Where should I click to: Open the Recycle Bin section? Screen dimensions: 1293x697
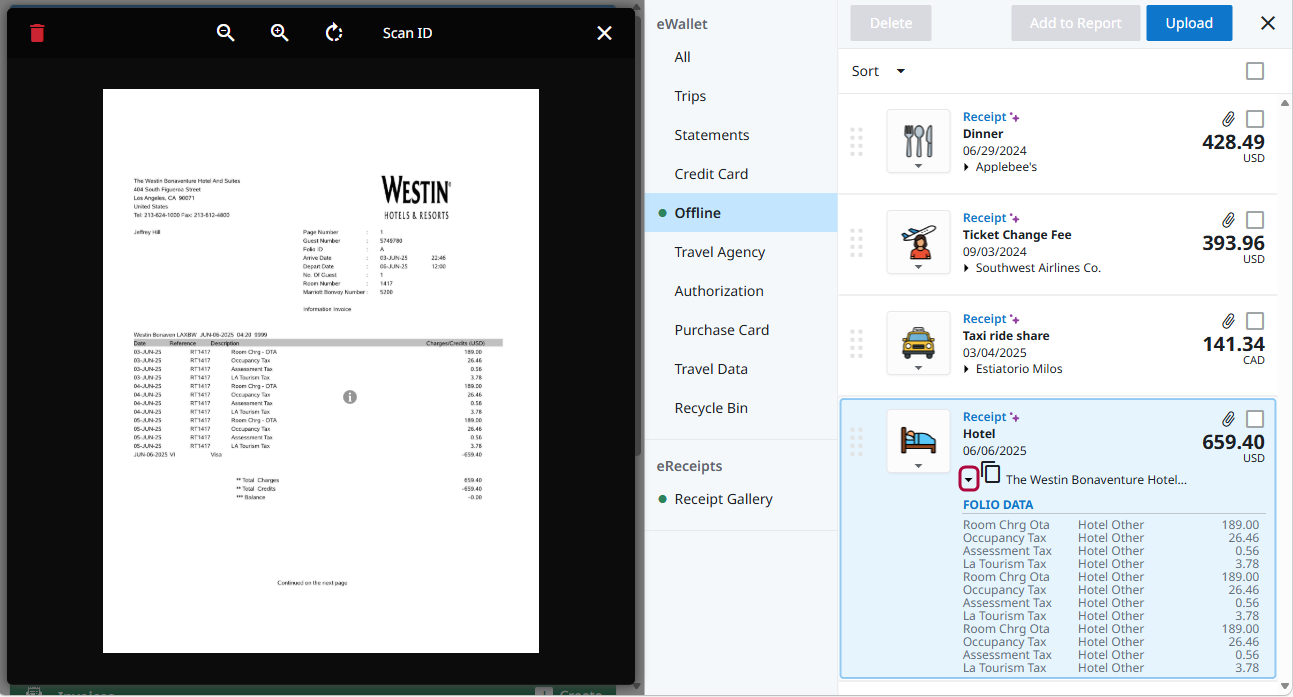pos(711,407)
